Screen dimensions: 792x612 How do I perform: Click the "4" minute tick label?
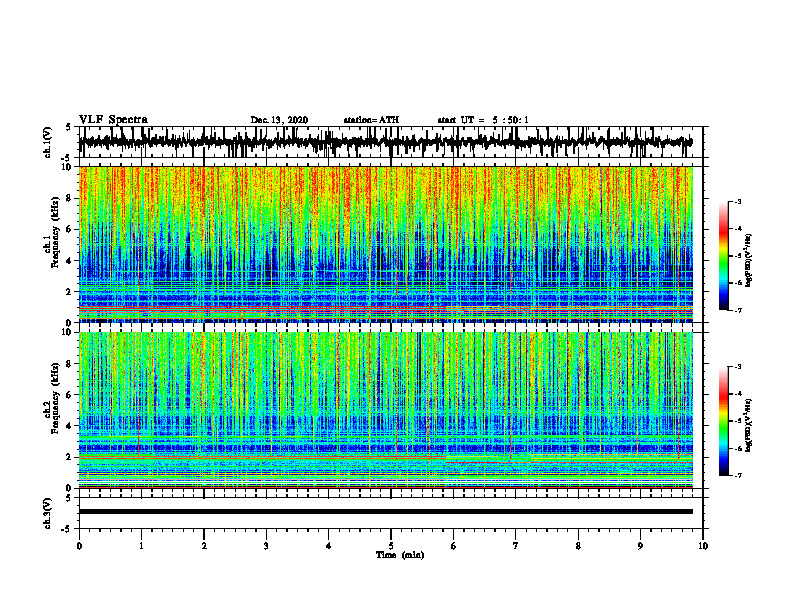(329, 546)
